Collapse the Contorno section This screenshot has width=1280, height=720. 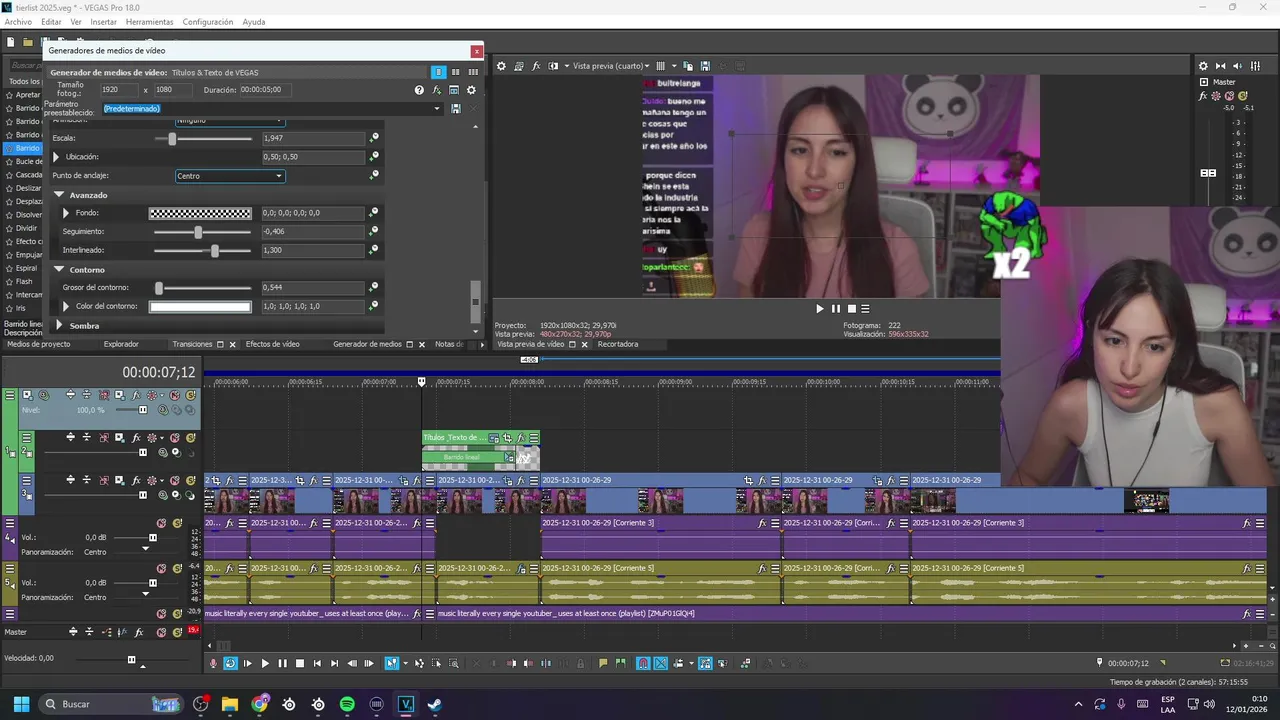(59, 270)
